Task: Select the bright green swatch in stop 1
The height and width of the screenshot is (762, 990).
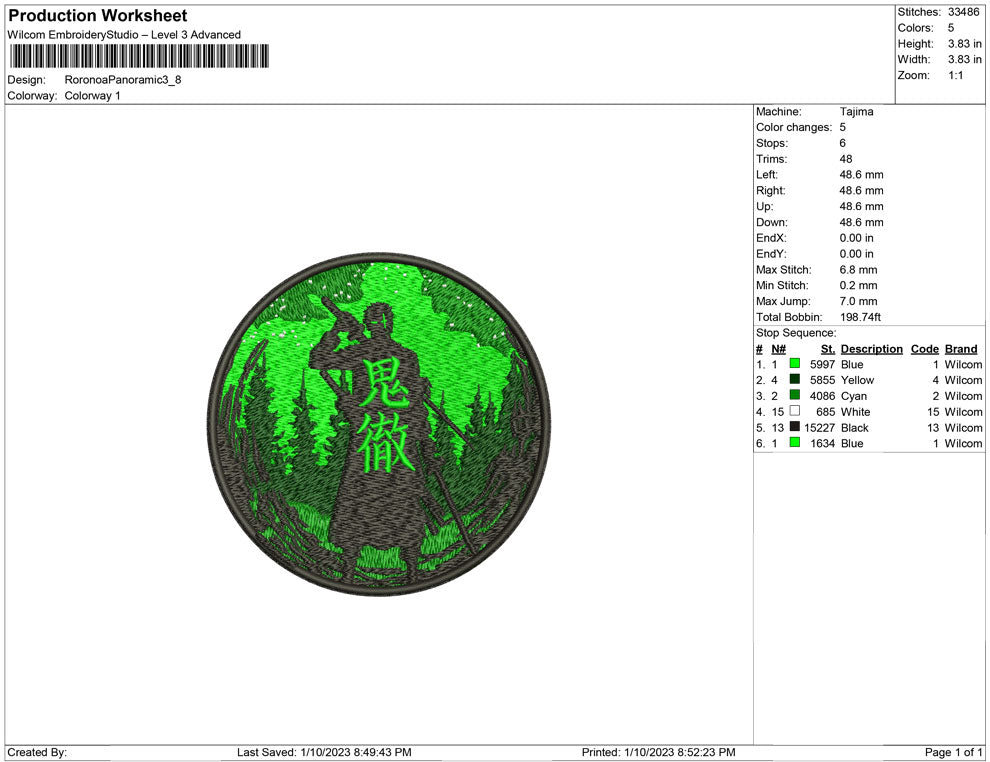Action: coord(795,364)
